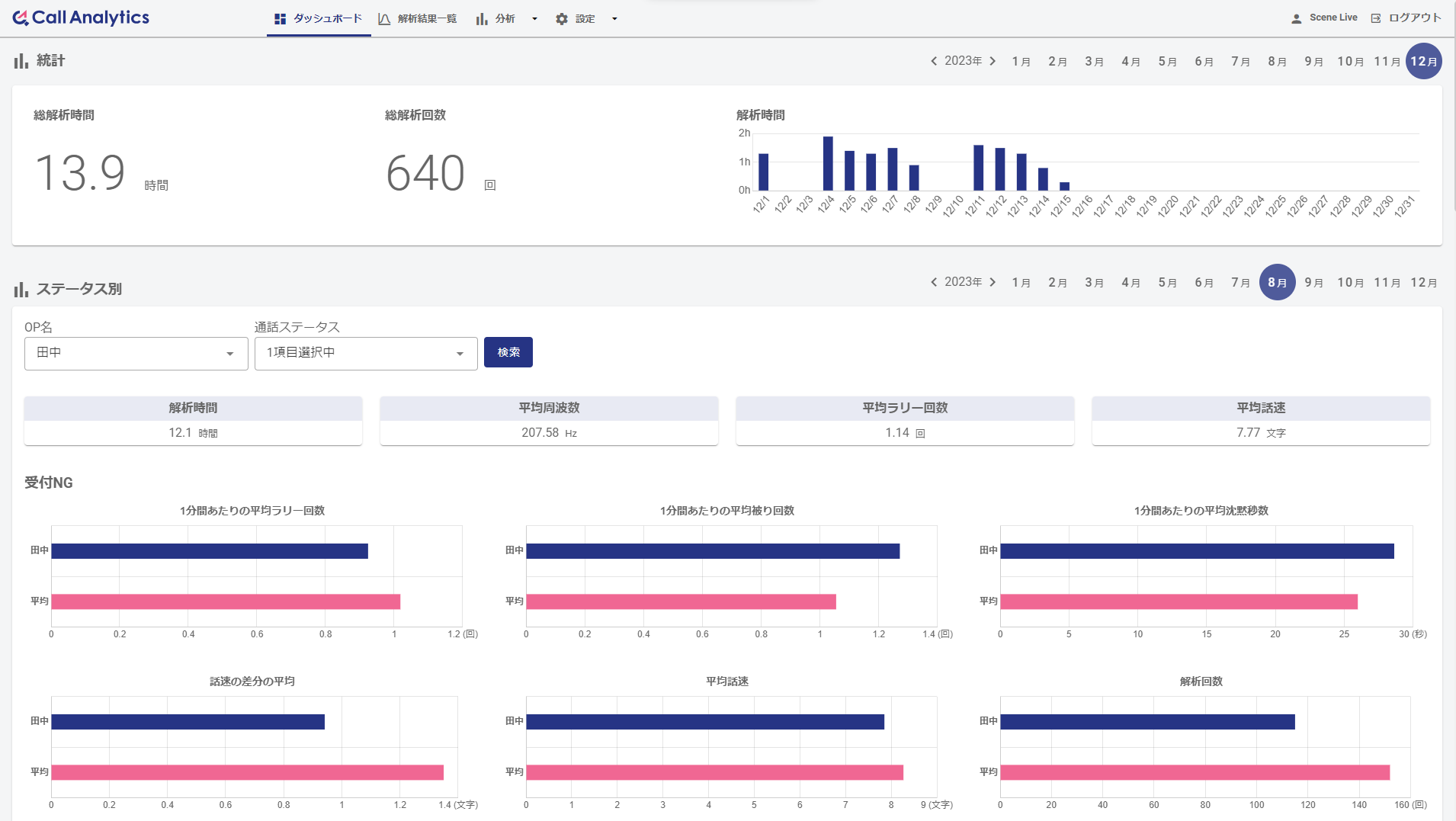Click the 解析時間 12.1 時間 value
This screenshot has height=821, width=1456.
(193, 433)
